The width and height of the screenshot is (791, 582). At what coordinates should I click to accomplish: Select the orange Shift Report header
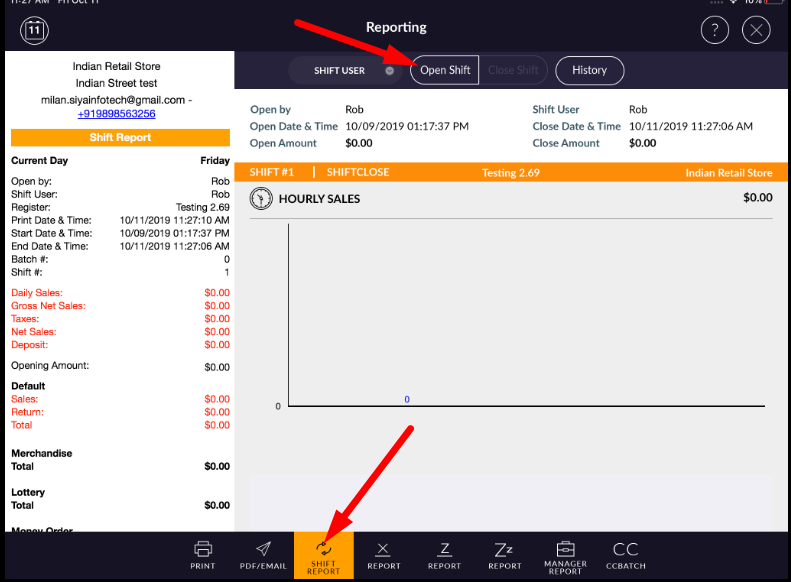pyautogui.click(x=120, y=138)
